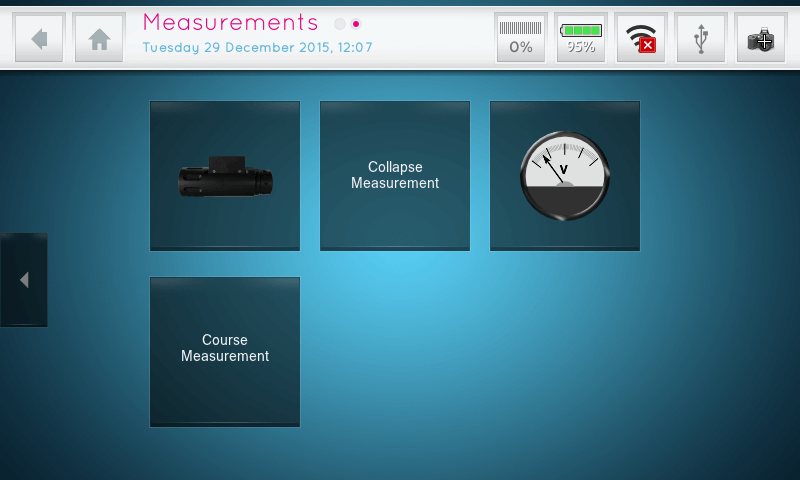Click the Measurements page title
The height and width of the screenshot is (480, 800).
pos(231,22)
